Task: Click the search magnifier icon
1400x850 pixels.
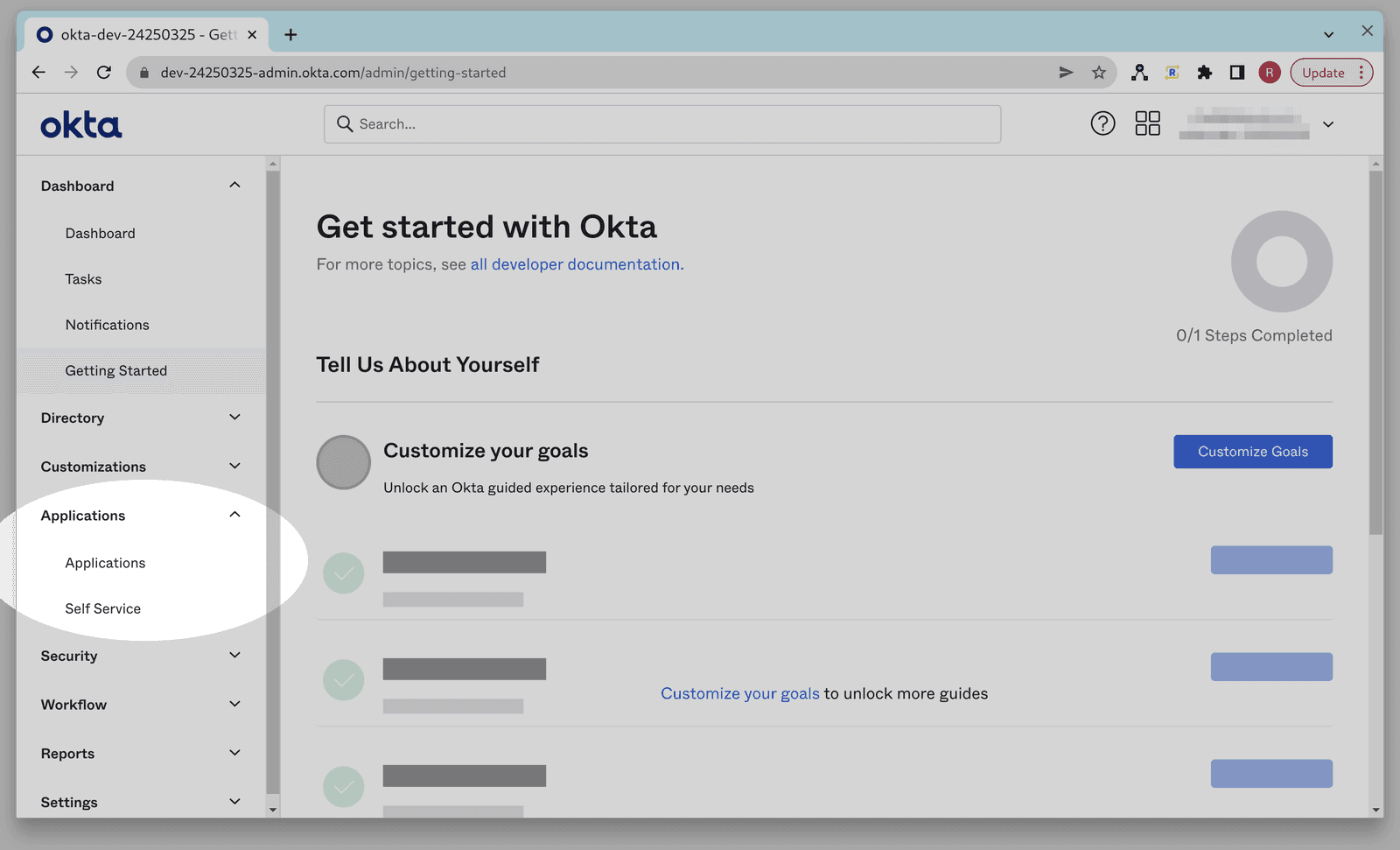Action: tap(345, 124)
